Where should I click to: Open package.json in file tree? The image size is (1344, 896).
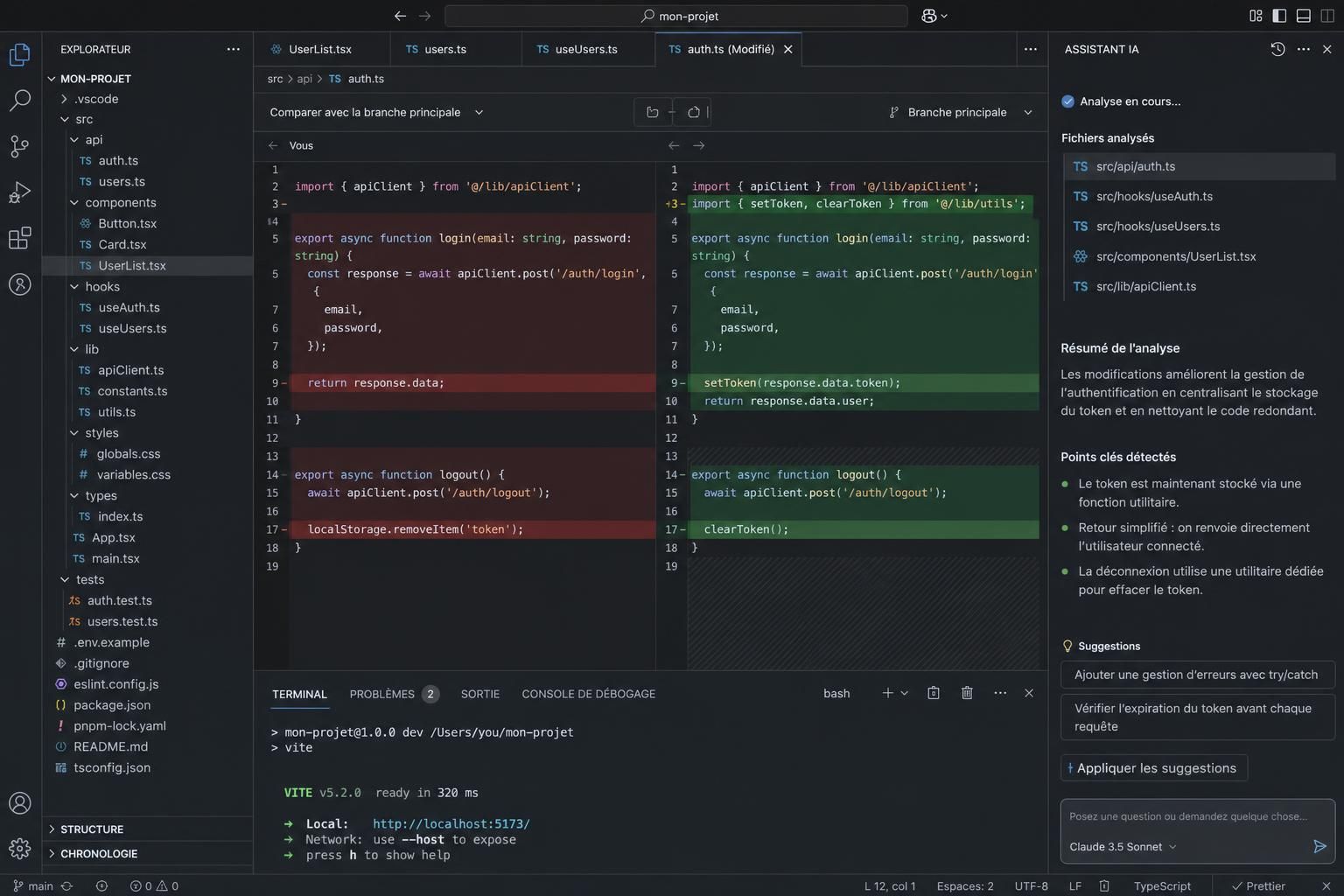(x=112, y=704)
